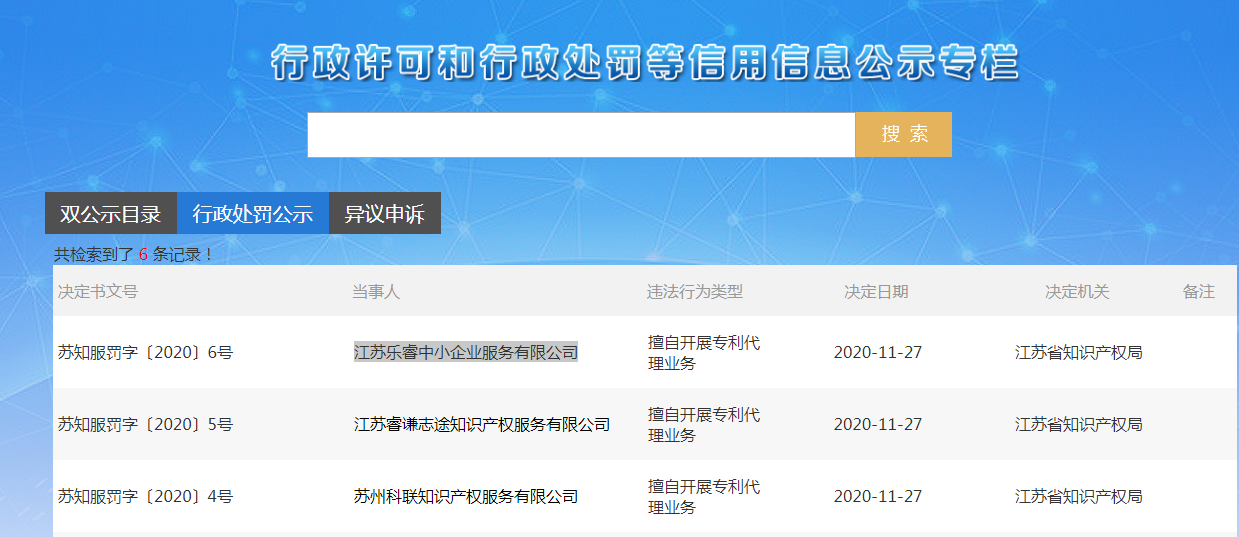
Task: Select 苏州科联知识产权服务有限公司 party name
Action: [466, 496]
